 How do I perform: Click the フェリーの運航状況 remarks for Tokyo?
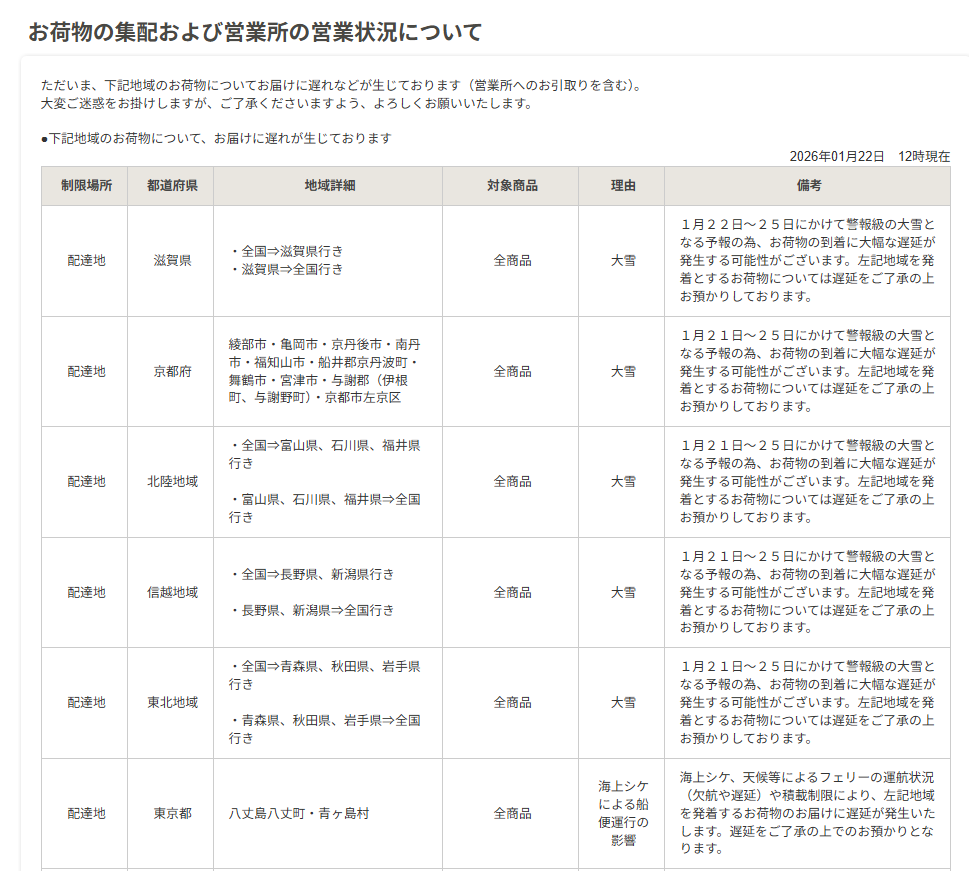pyautogui.click(x=808, y=813)
